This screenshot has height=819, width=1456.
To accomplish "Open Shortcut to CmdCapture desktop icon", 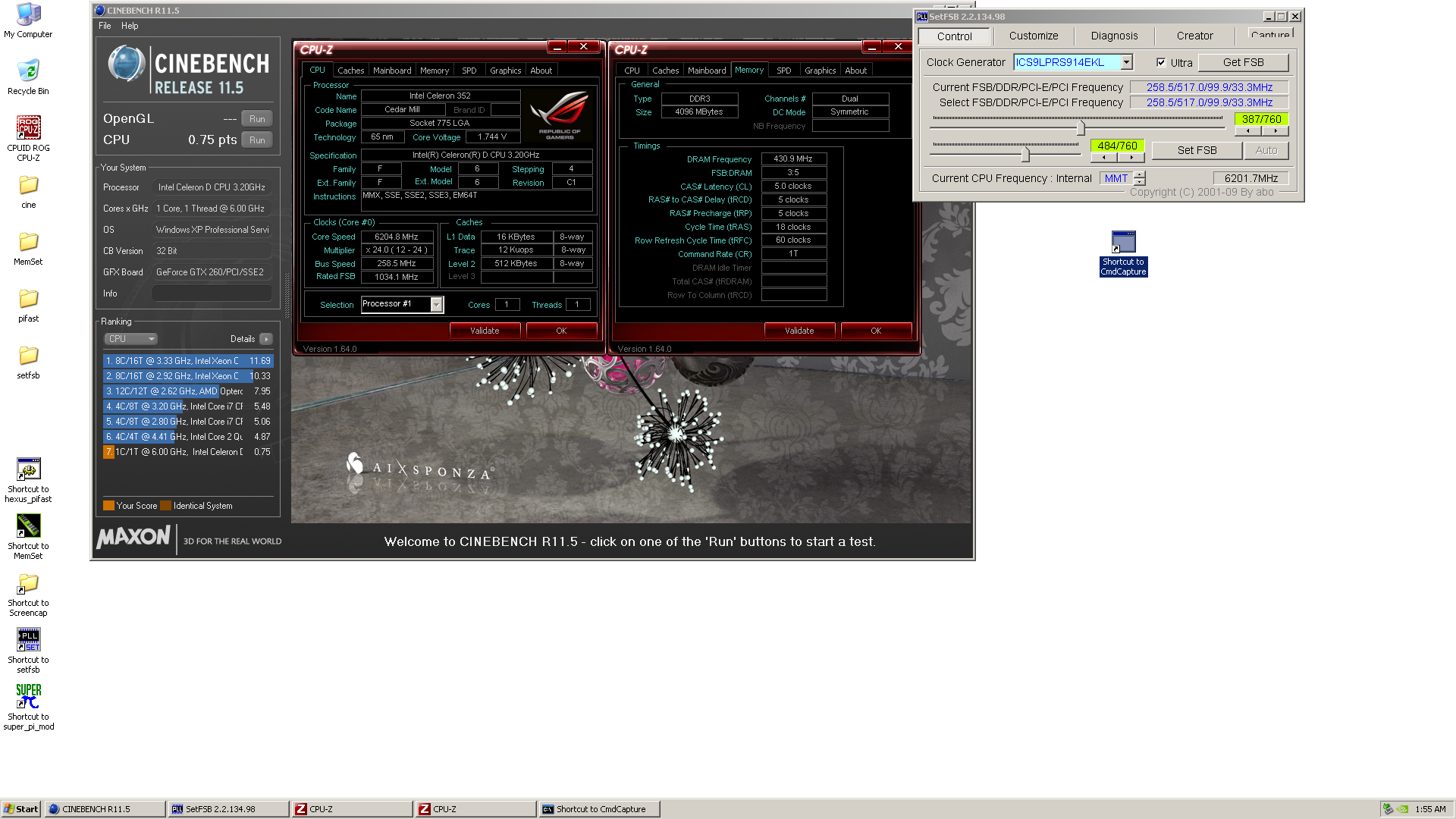I will click(1123, 254).
